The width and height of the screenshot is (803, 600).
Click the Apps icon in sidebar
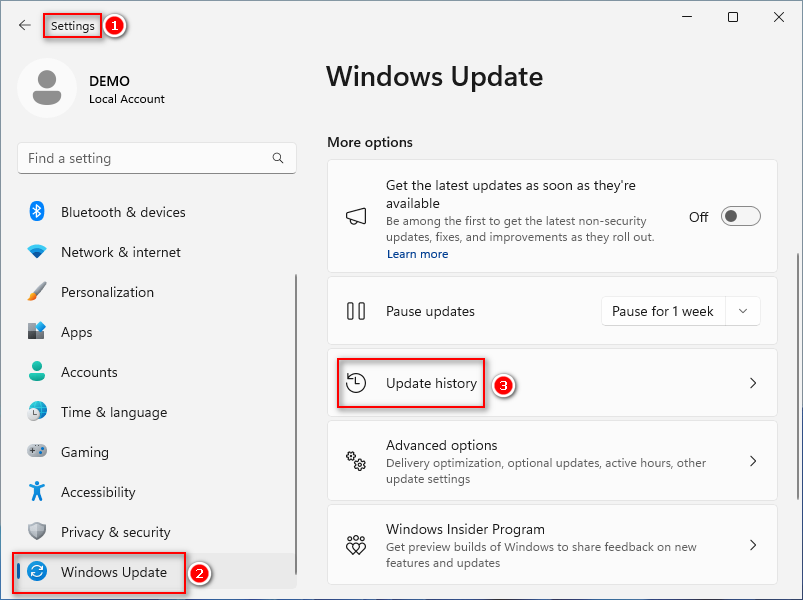tap(37, 332)
